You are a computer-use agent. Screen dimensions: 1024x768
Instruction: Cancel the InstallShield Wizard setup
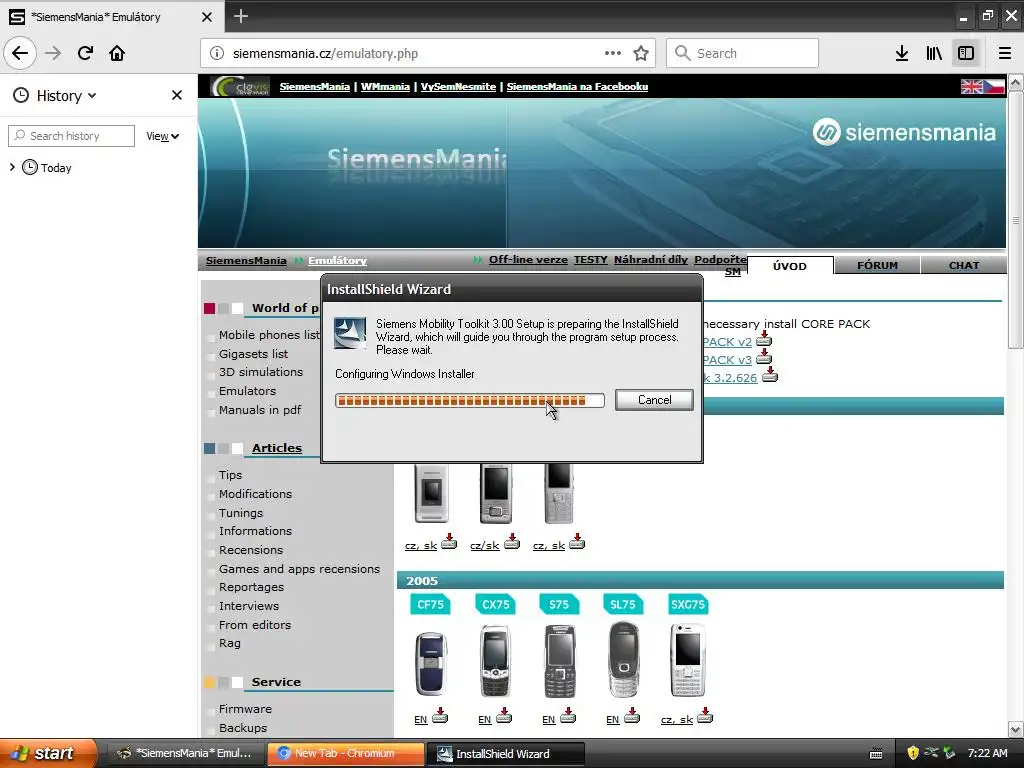(x=654, y=400)
